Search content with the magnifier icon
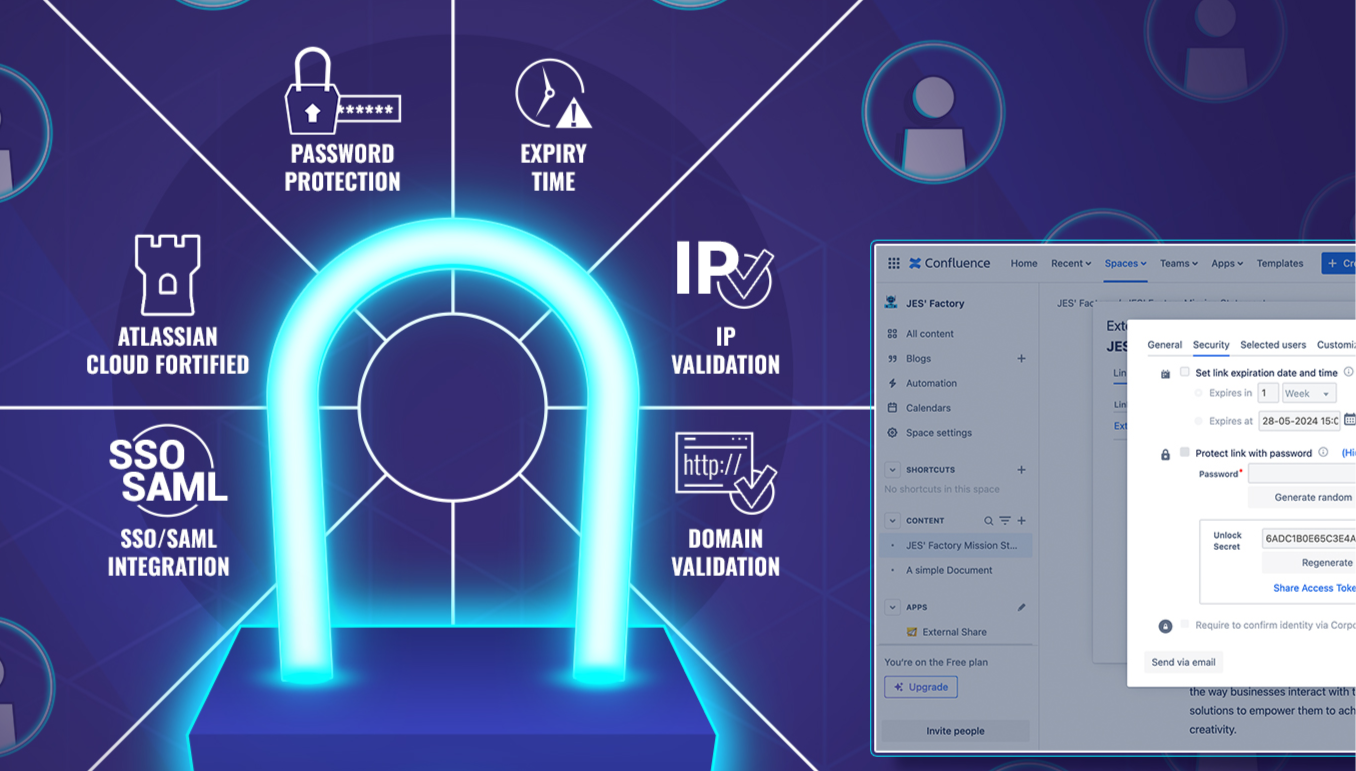This screenshot has height=771, width=1356. point(988,521)
